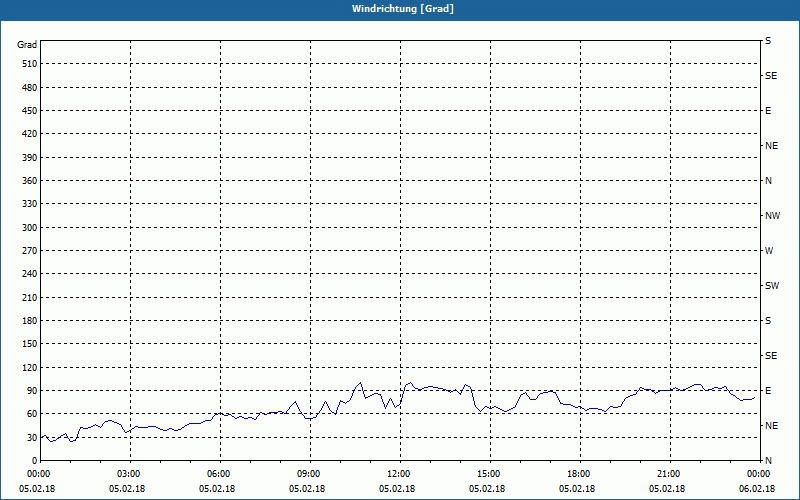Select the 180 degree axis value

pos(30,321)
